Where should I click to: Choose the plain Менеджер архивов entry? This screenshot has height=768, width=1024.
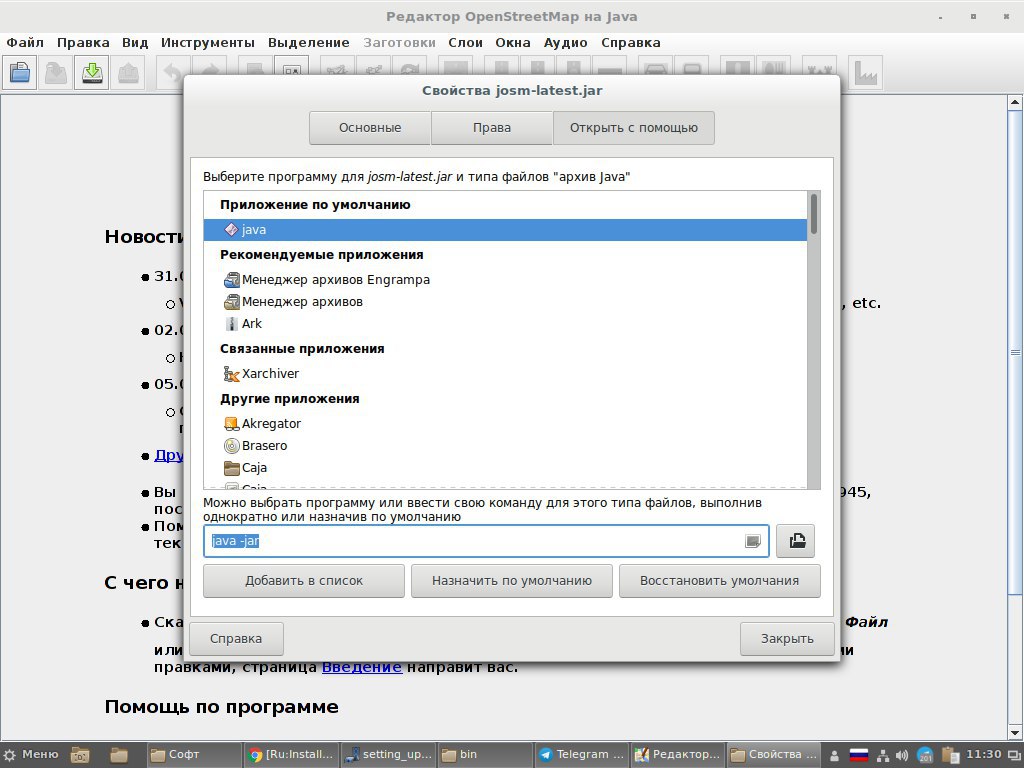[505, 302]
